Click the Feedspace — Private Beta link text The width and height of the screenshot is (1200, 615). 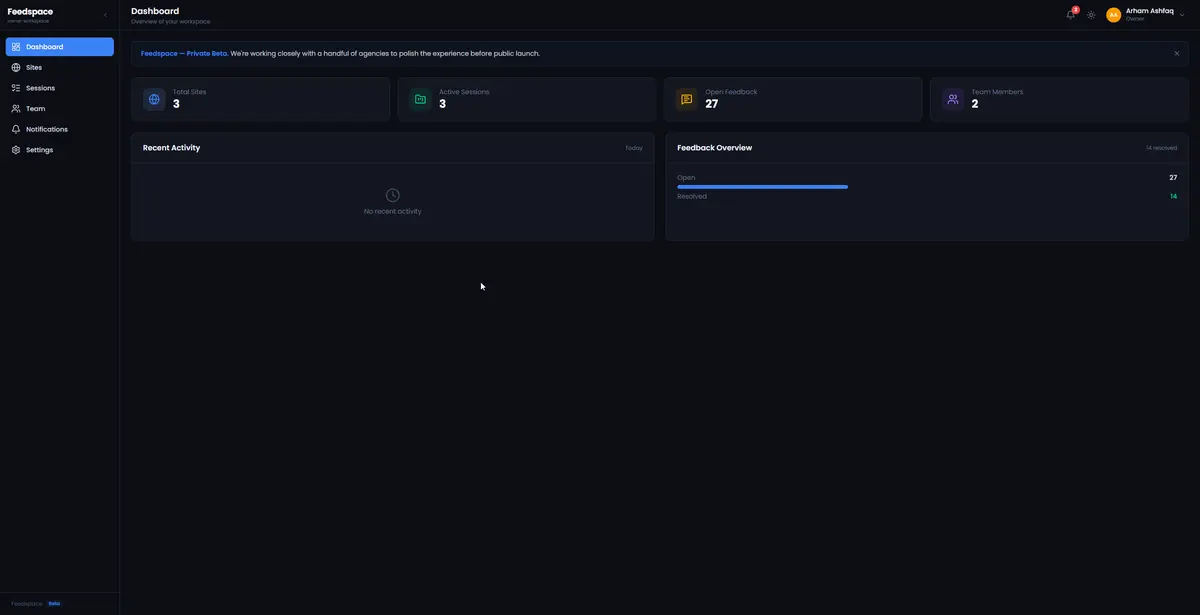[x=184, y=53]
